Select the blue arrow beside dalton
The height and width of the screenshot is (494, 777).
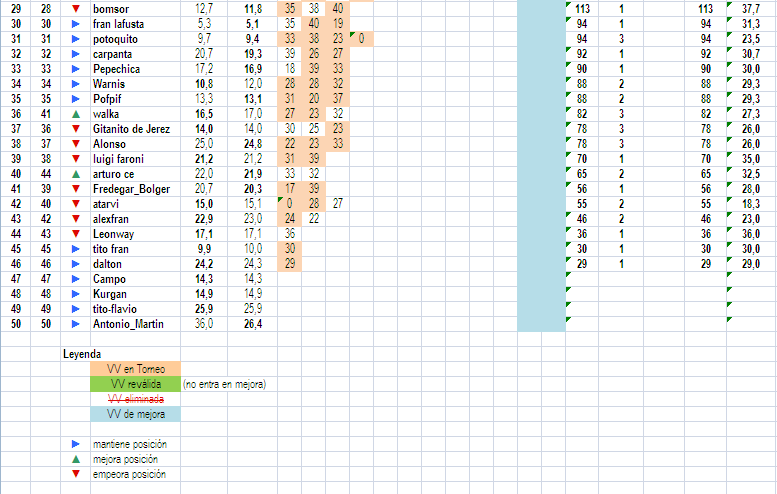pos(76,264)
